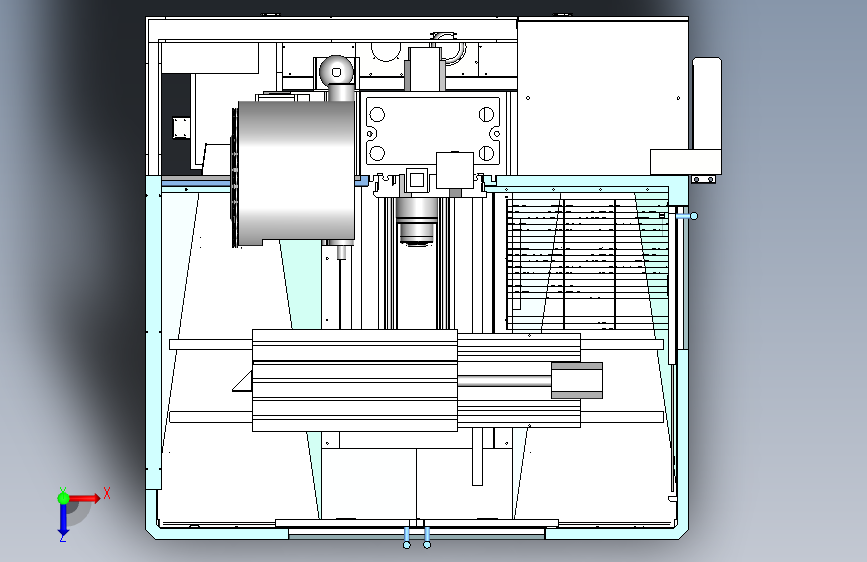Select the right drain pipe at bottom
Image resolution: width=867 pixels, height=562 pixels.
427,538
